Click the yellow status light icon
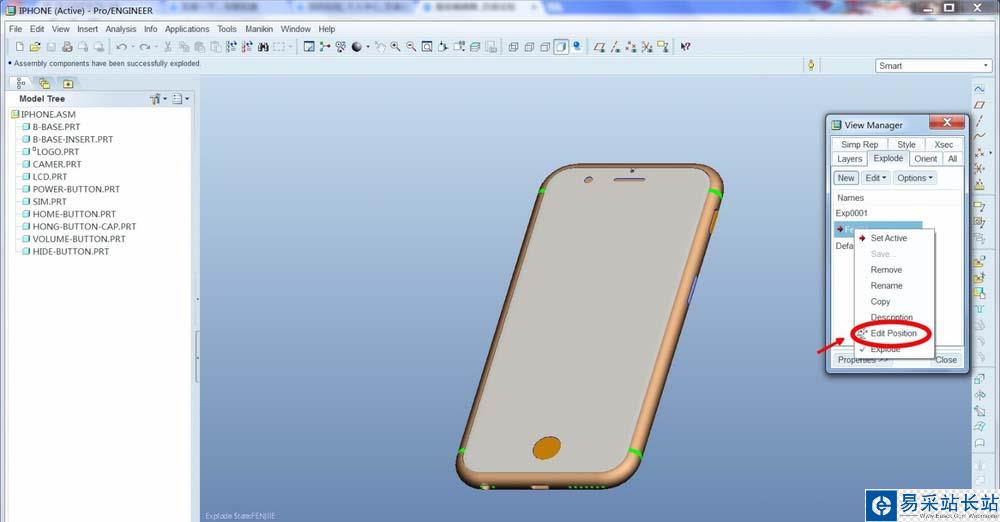Viewport: 1000px width, 522px height. pos(811,65)
